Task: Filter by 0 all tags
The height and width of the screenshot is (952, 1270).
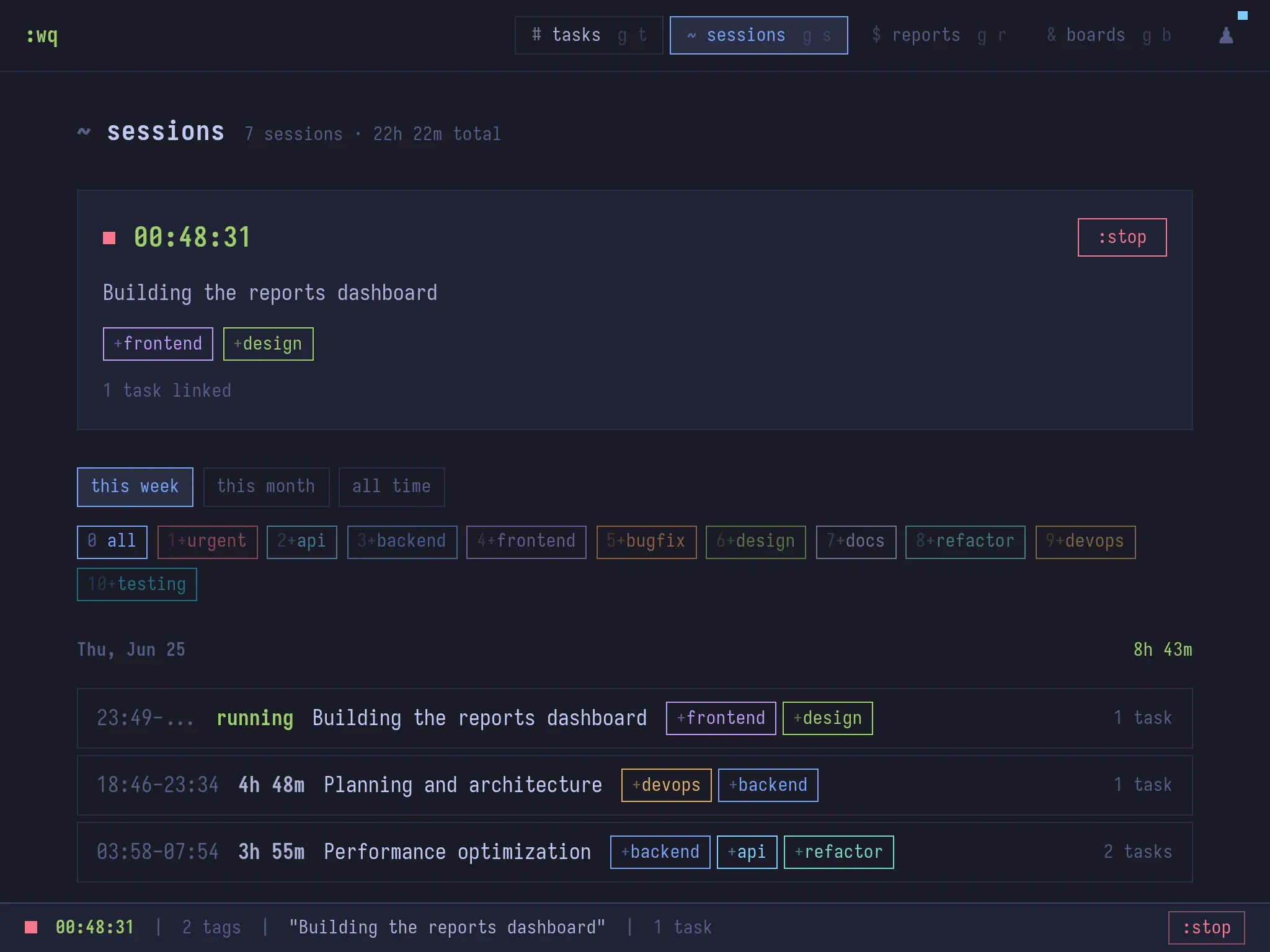Action: click(112, 542)
